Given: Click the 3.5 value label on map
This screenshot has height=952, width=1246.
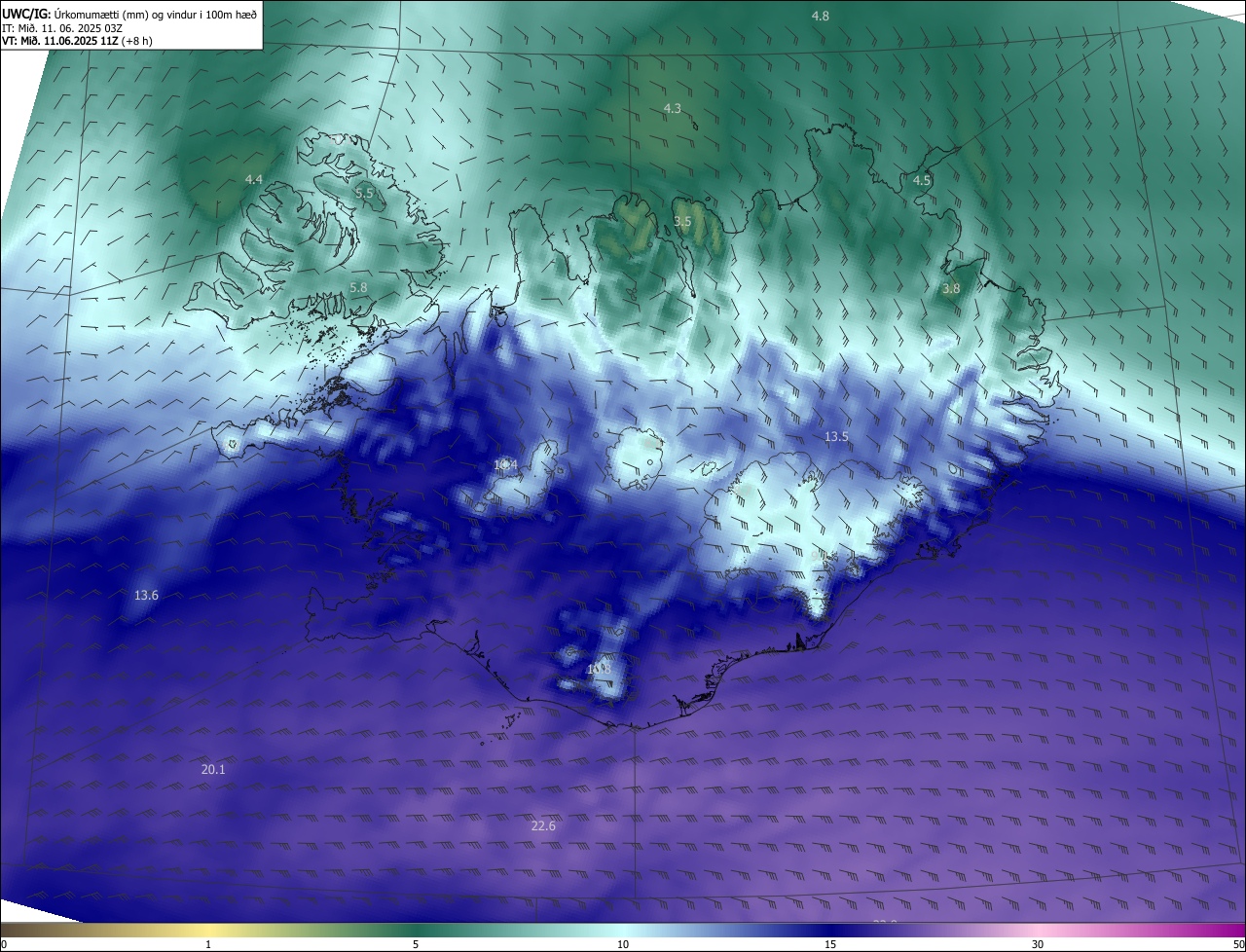Looking at the screenshot, I should 682,222.
